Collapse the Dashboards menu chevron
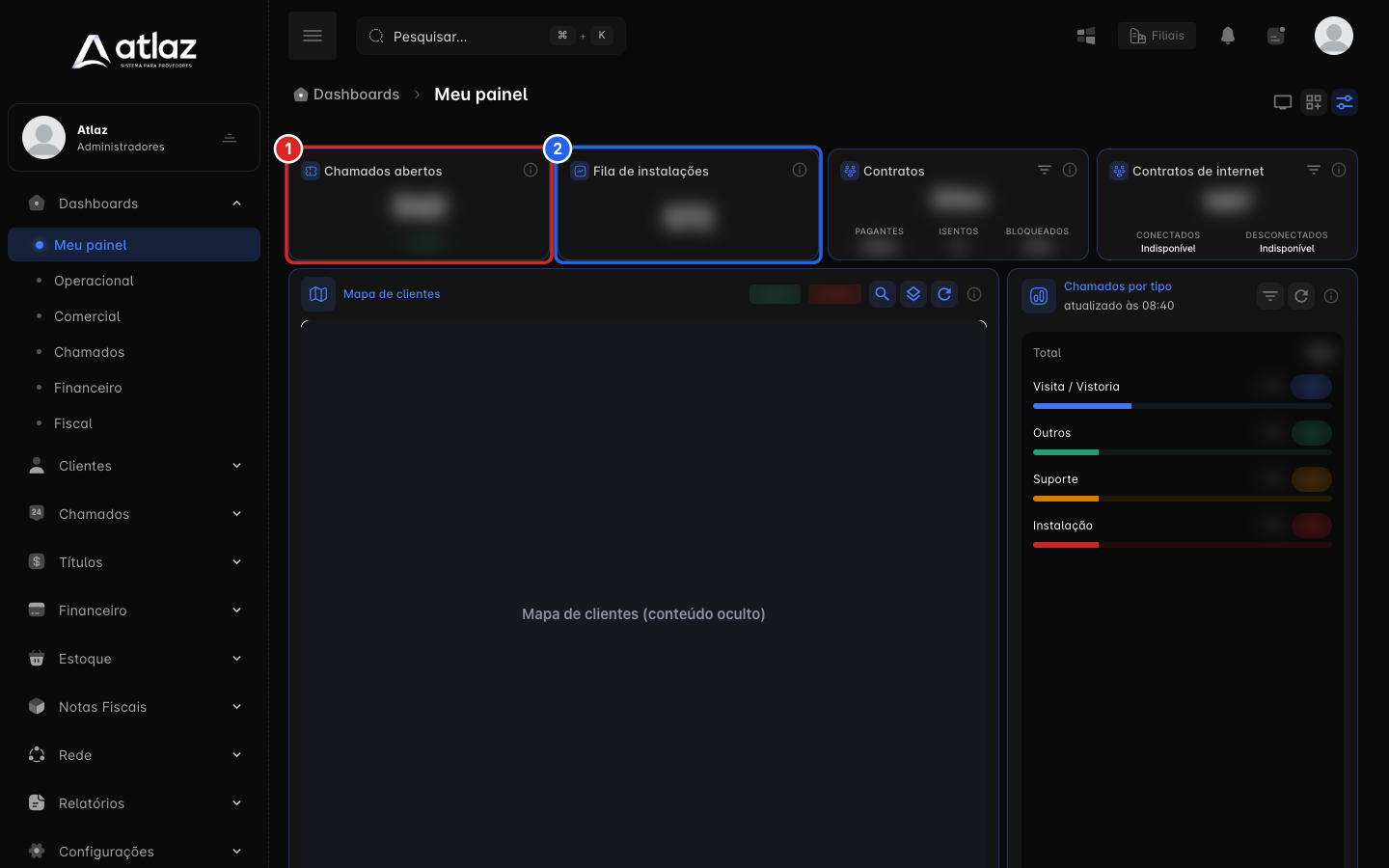The image size is (1389, 868). tap(237, 203)
